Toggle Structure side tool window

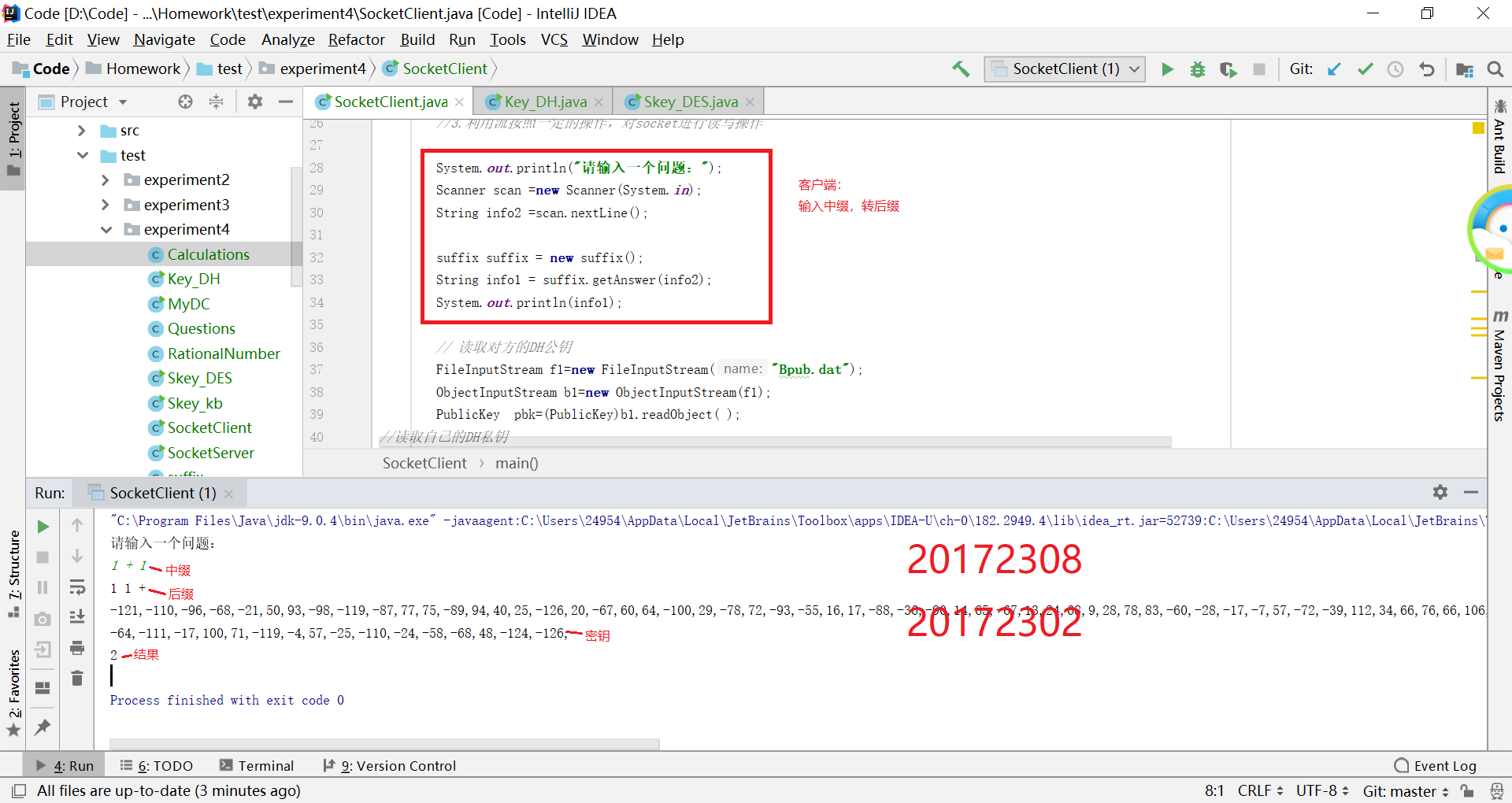coord(13,574)
